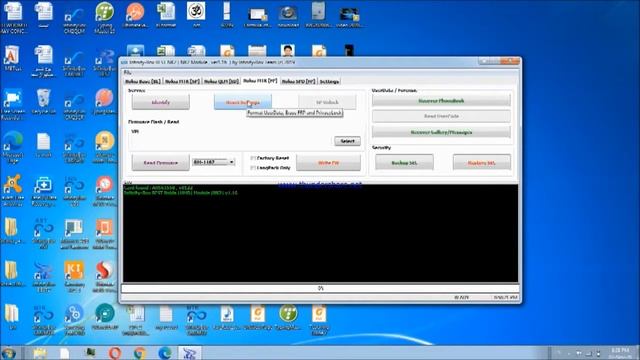Switch to the Nokia [QU] tab
Viewport: 640px width, 360px height.
221,81
